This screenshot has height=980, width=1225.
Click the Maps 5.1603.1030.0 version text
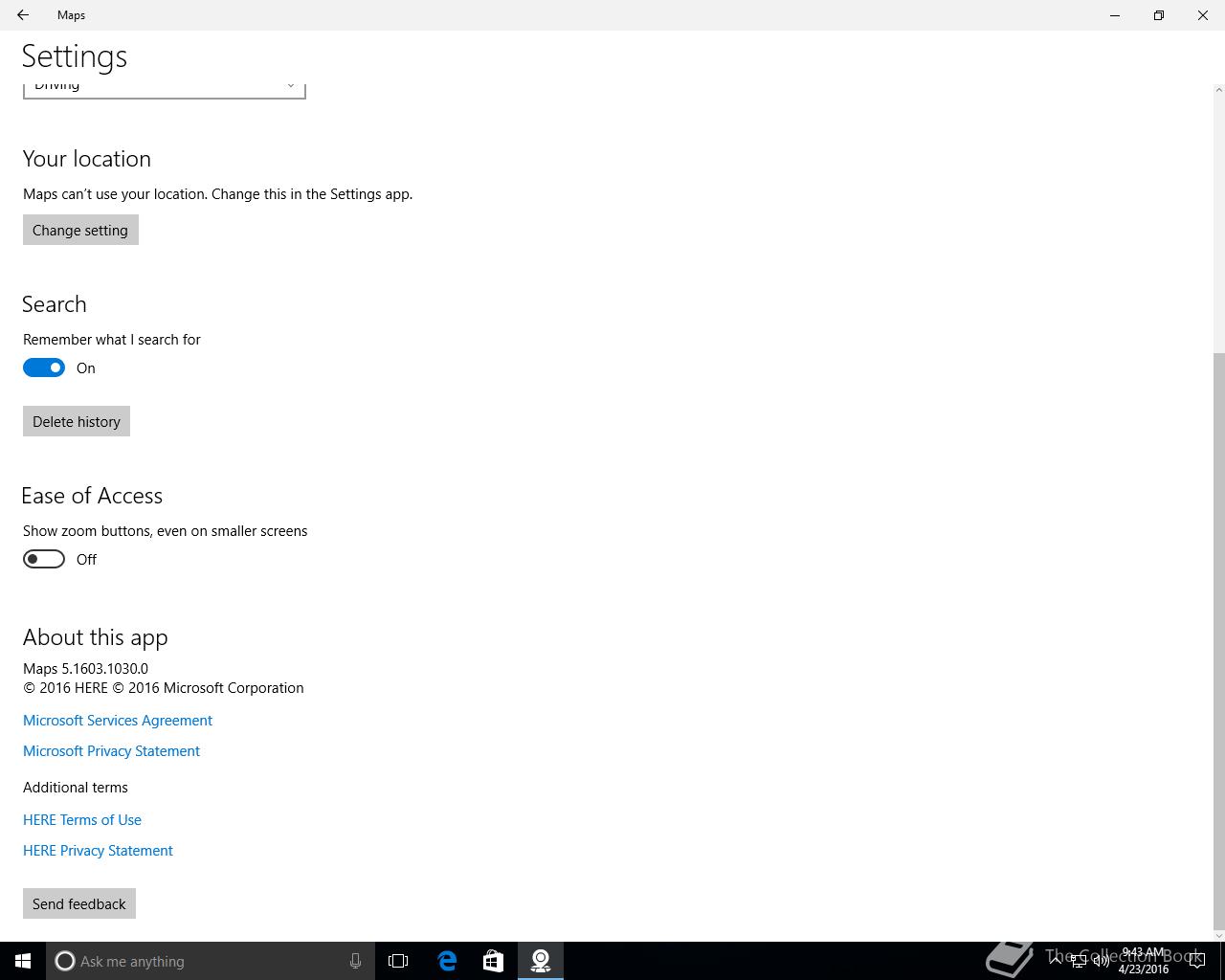pyautogui.click(x=85, y=668)
